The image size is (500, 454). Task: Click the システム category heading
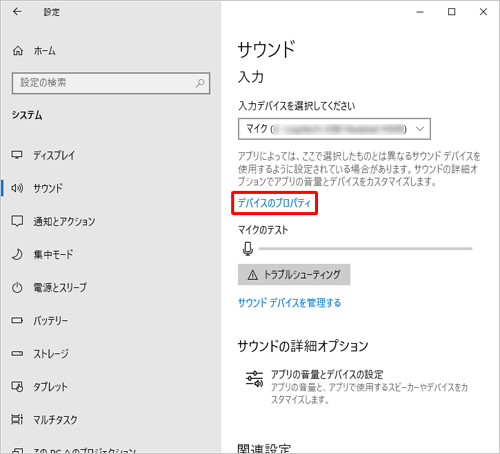click(x=27, y=115)
